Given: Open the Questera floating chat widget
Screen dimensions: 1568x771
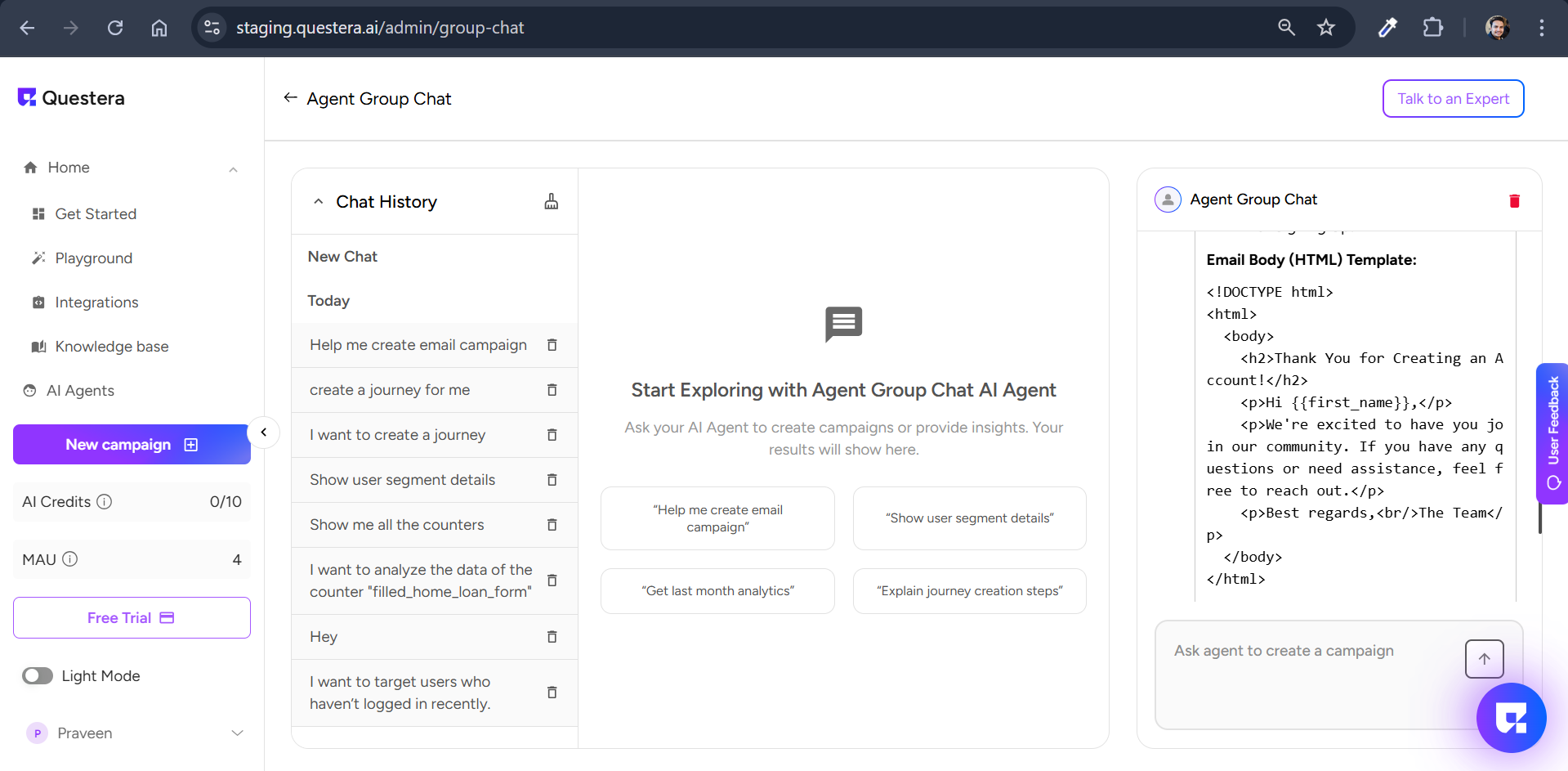Looking at the screenshot, I should coord(1511,718).
